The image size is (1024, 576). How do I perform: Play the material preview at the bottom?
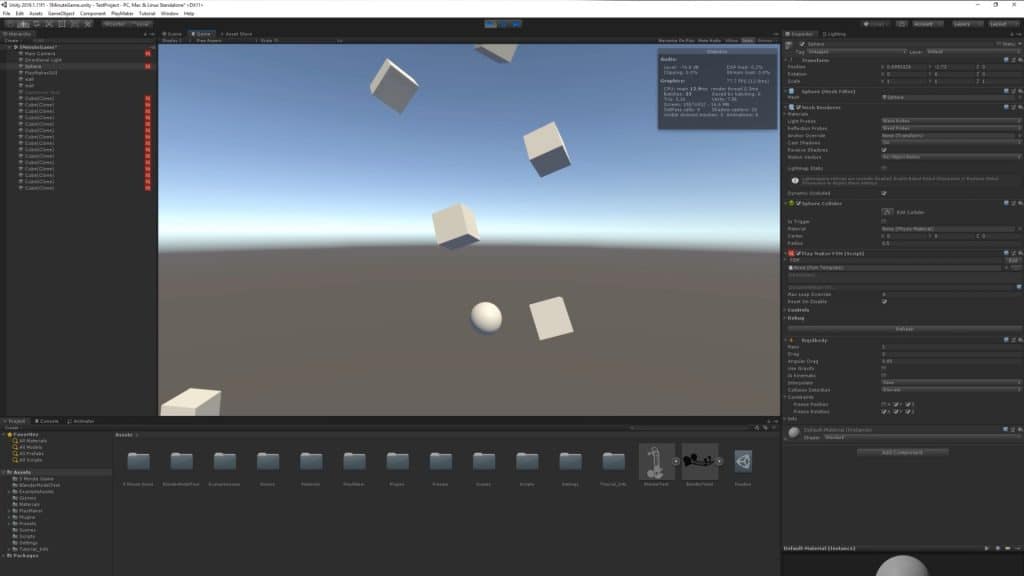tap(986, 549)
